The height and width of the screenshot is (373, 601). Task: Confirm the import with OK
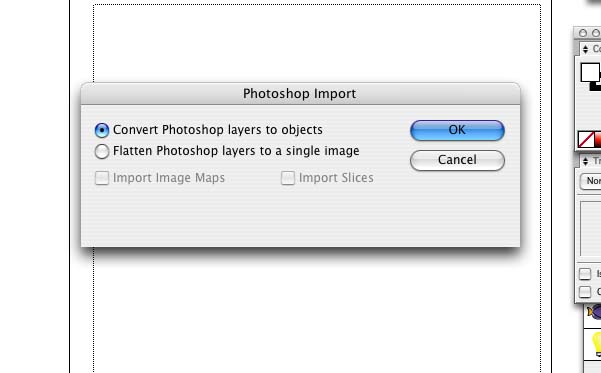(x=457, y=130)
